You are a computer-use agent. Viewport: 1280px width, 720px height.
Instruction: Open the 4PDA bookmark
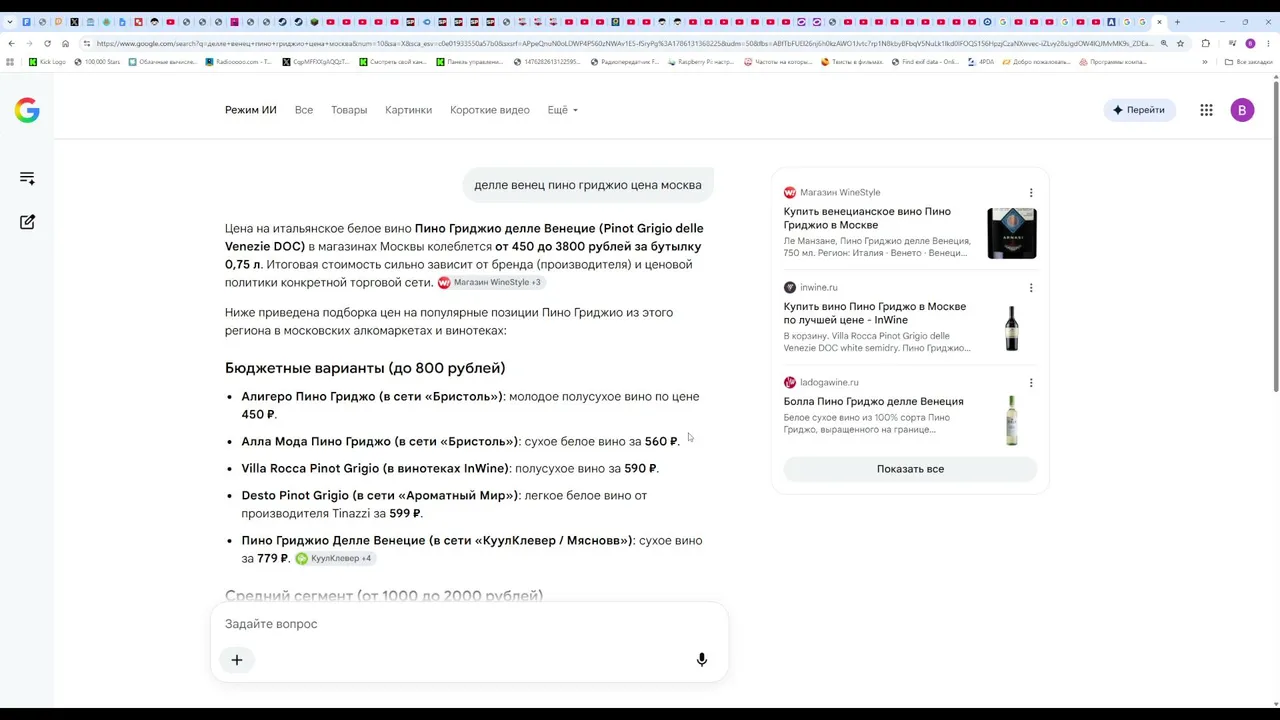[x=981, y=62]
